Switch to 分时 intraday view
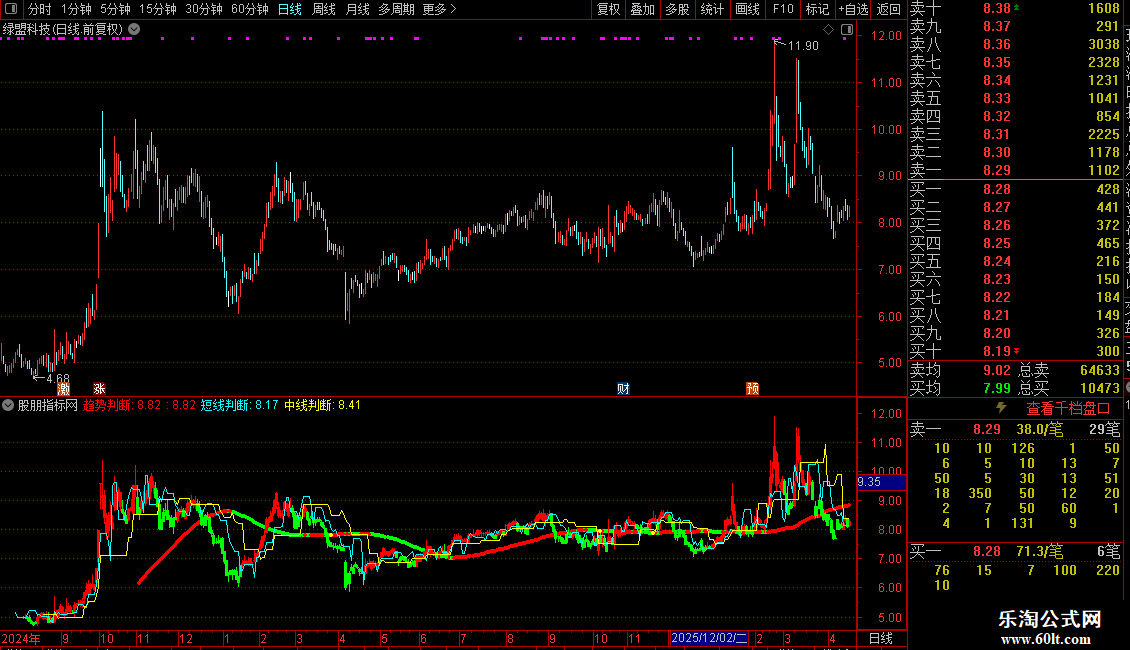This screenshot has height=650, width=1130. tap(40, 9)
